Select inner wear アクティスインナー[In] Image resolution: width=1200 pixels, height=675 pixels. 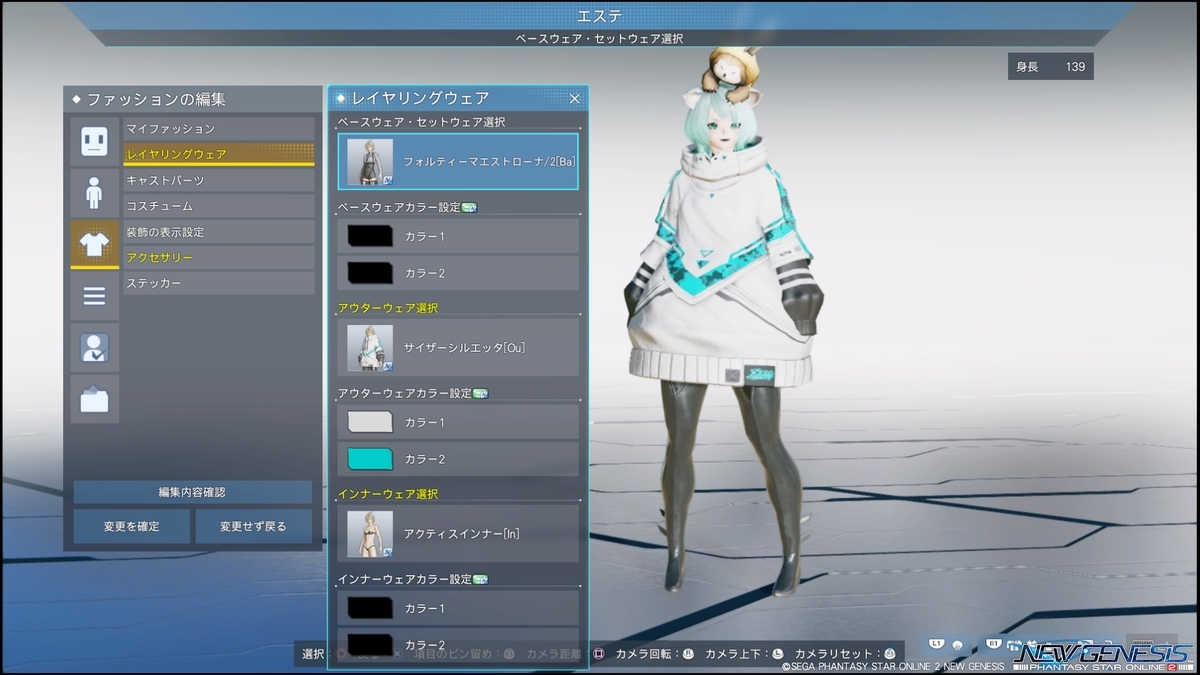click(x=458, y=533)
